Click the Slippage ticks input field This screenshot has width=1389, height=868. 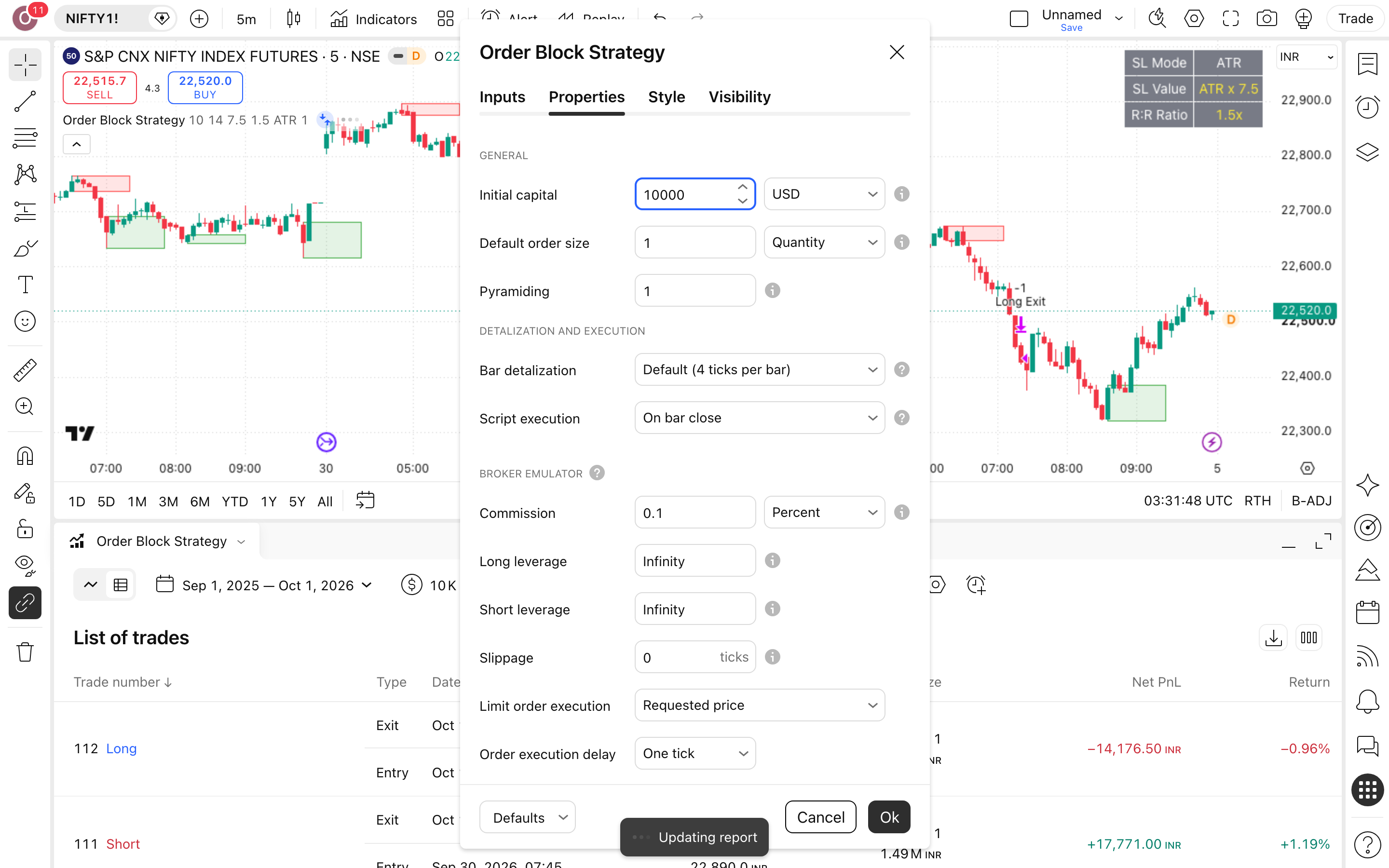coord(695,657)
